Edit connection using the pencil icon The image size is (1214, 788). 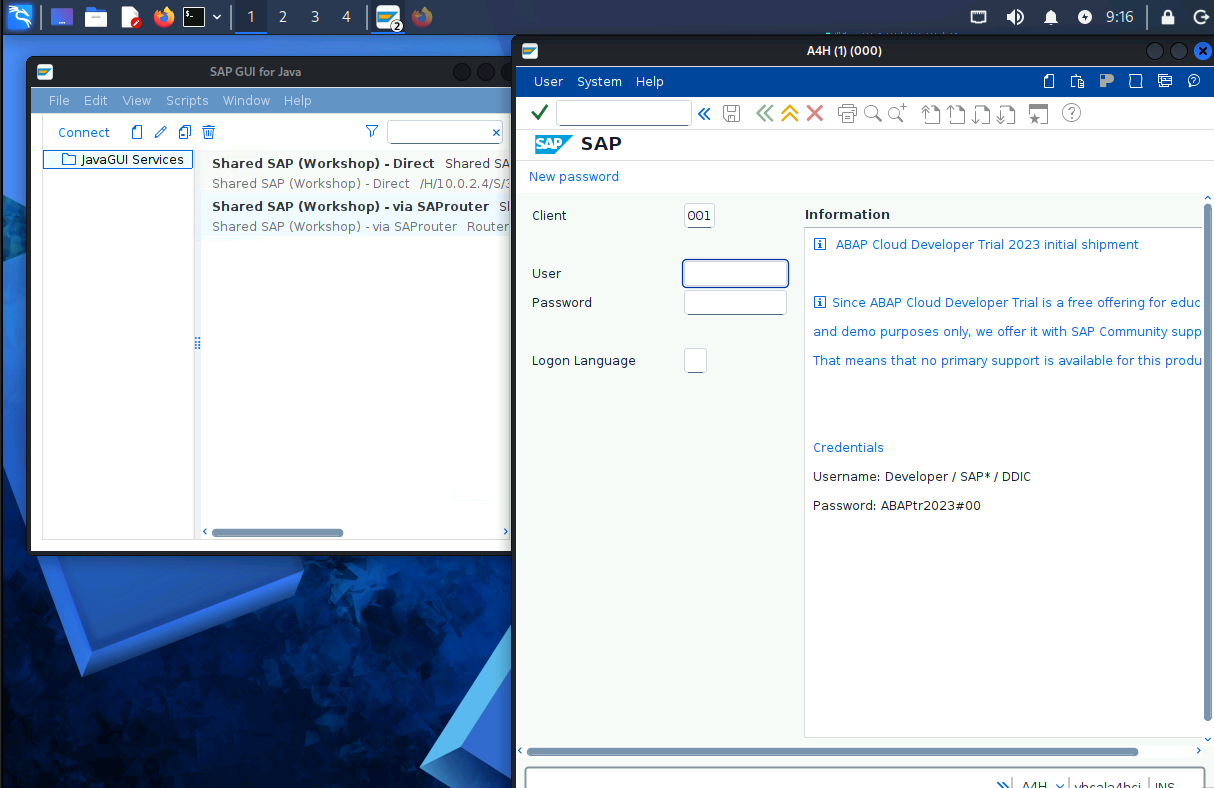pyautogui.click(x=161, y=132)
